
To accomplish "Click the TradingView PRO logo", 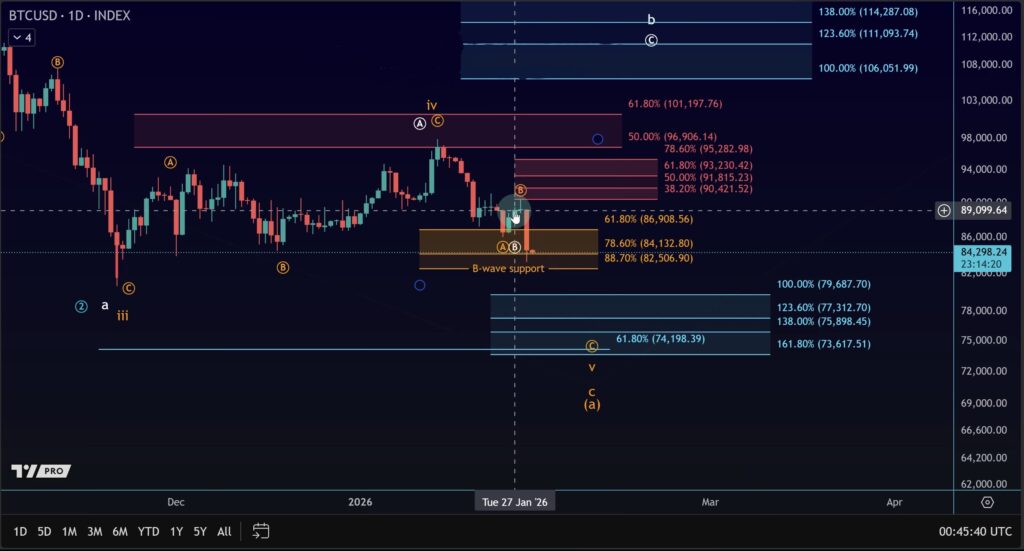I will [x=39, y=470].
